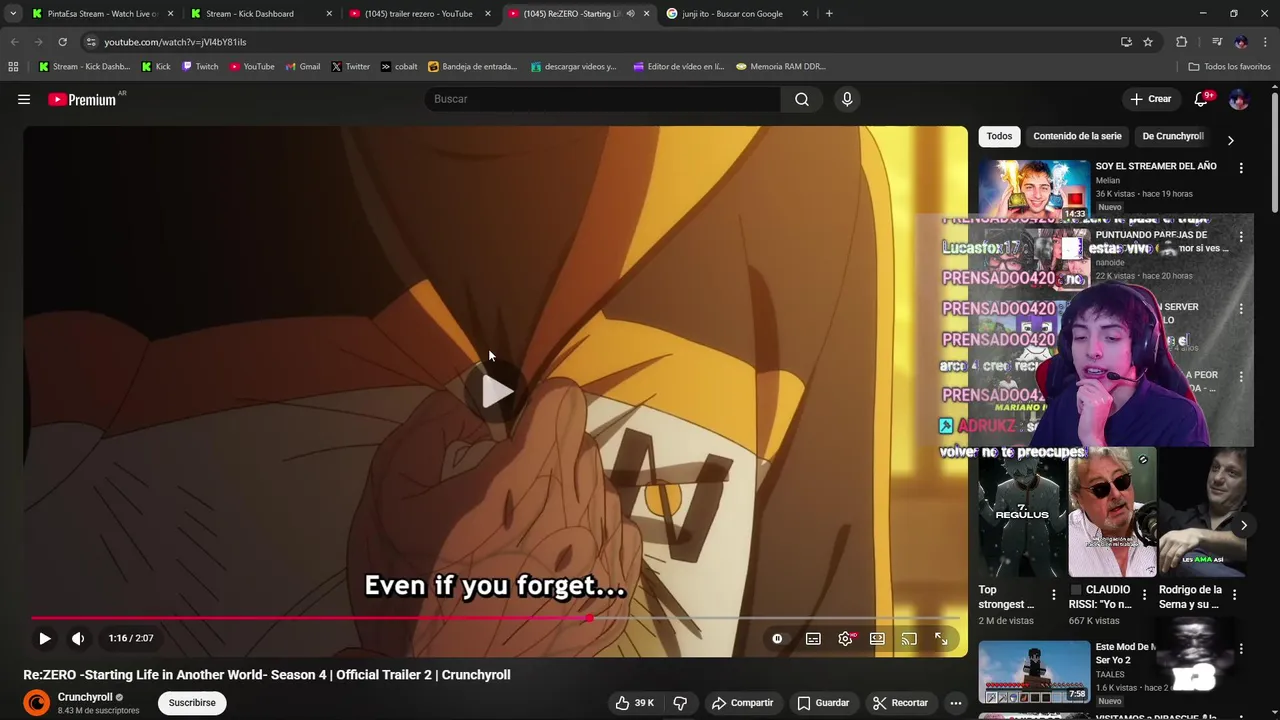Open the Twitch bookmark
This screenshot has height=720, width=1280.
(200, 67)
